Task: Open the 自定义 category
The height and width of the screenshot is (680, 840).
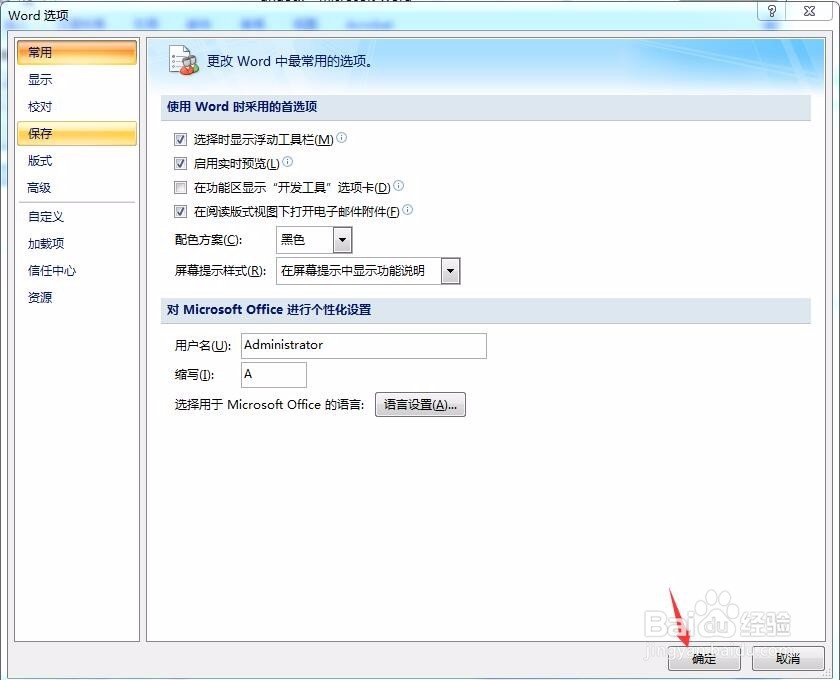Action: (x=77, y=216)
